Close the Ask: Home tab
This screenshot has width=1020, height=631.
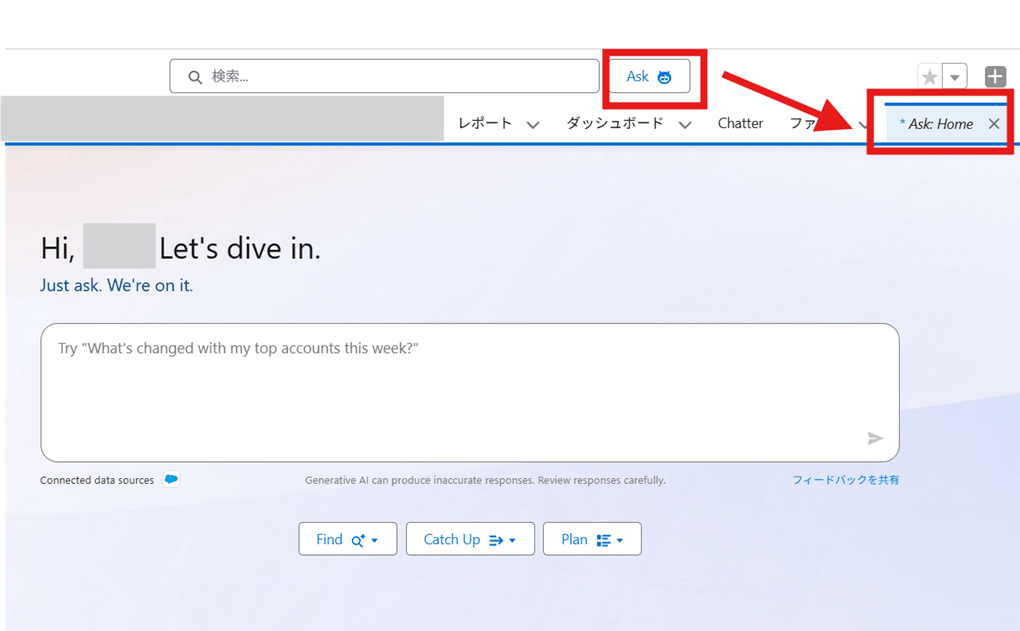[993, 124]
